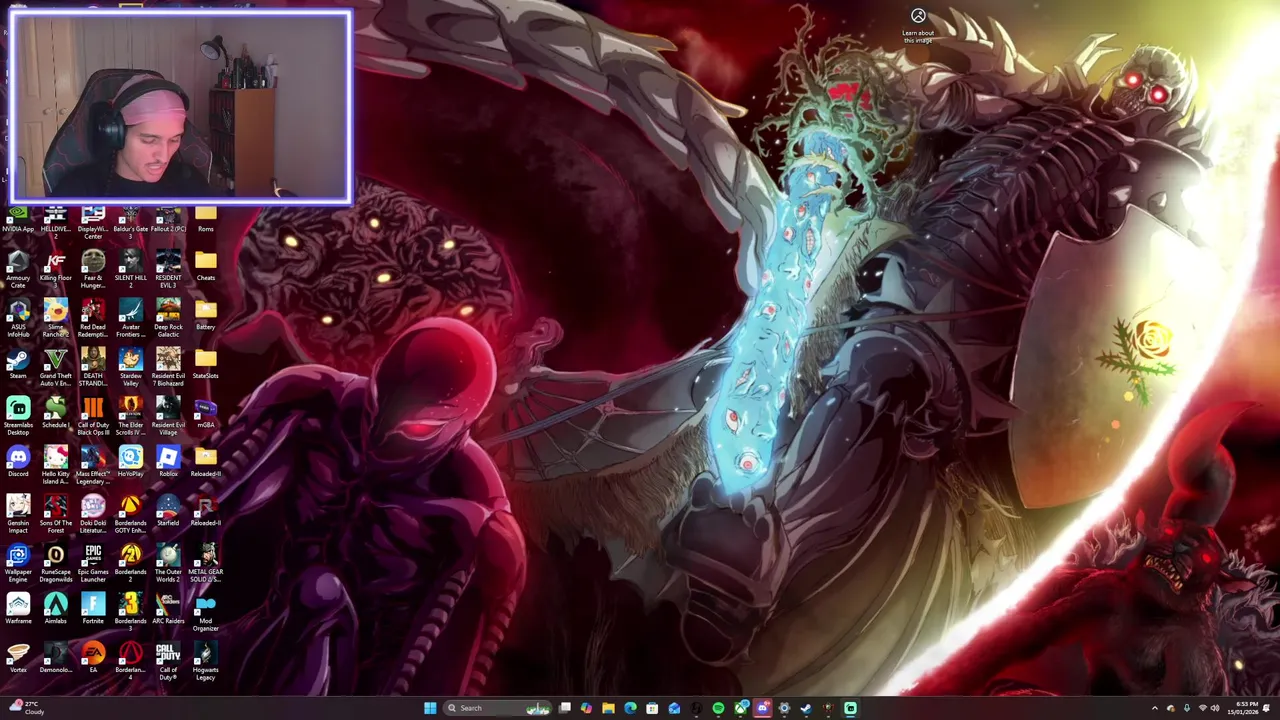
Task: Select the Streamlabs Desktop shortcut
Action: point(18,417)
